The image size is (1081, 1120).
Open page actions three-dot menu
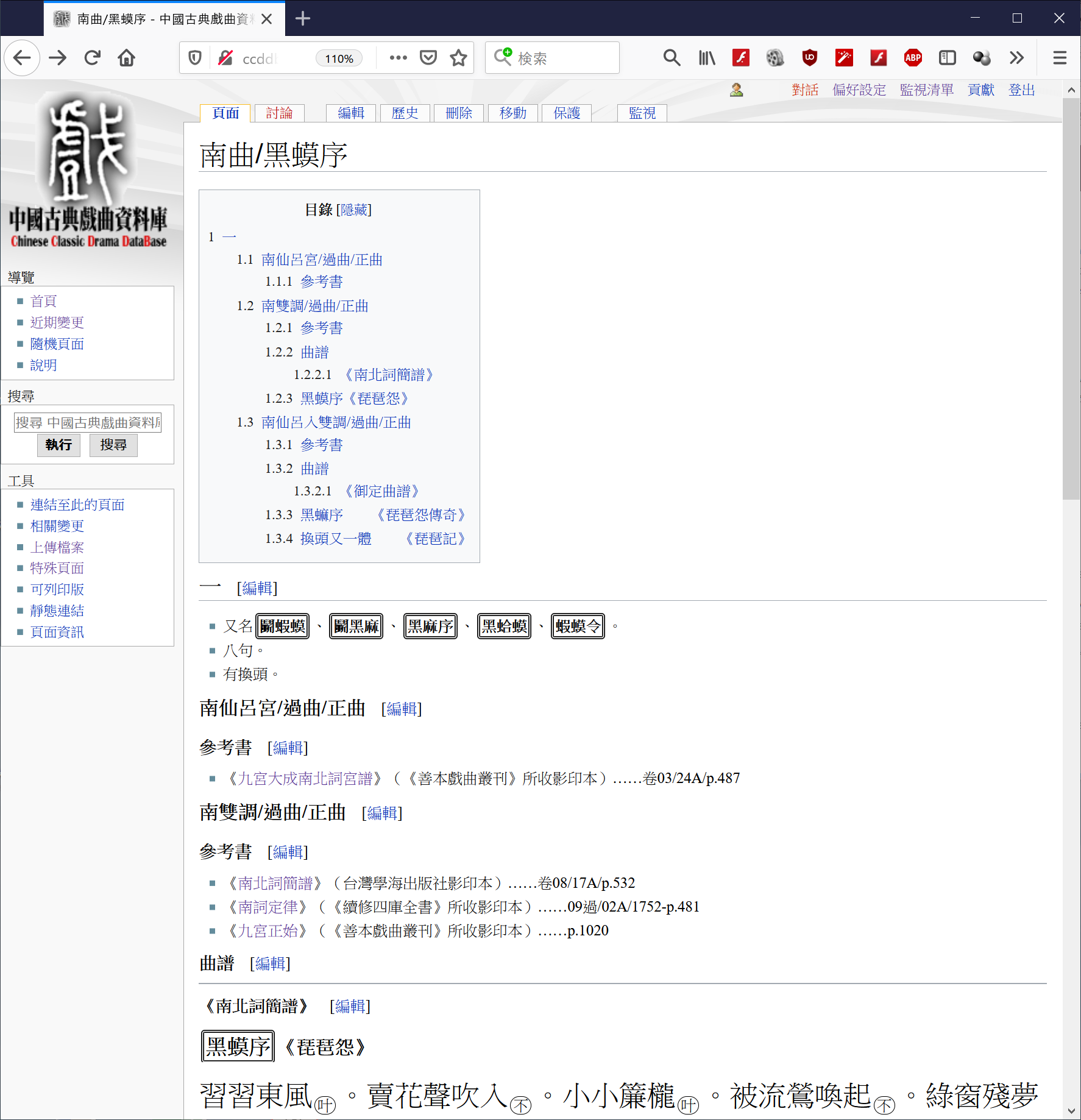click(x=398, y=58)
